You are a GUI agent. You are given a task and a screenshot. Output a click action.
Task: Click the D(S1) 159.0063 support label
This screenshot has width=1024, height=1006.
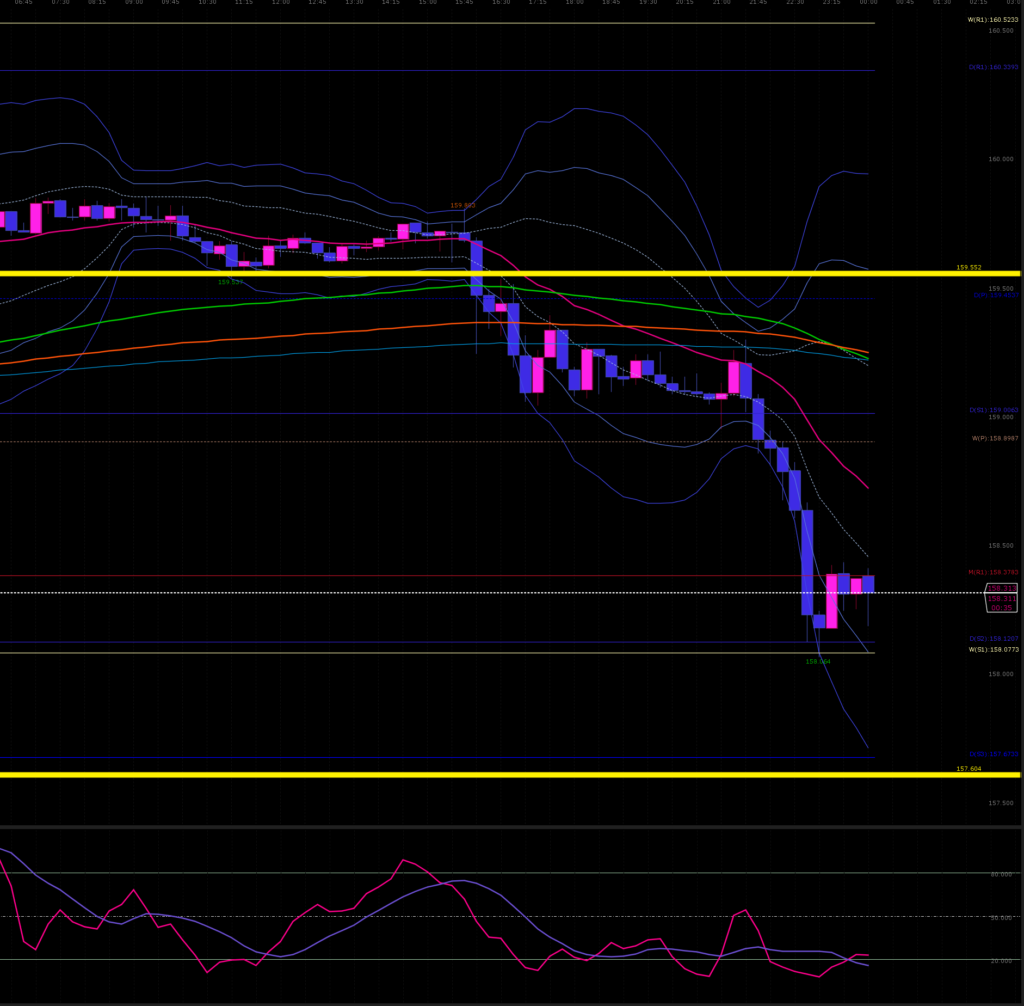pyautogui.click(x=992, y=410)
